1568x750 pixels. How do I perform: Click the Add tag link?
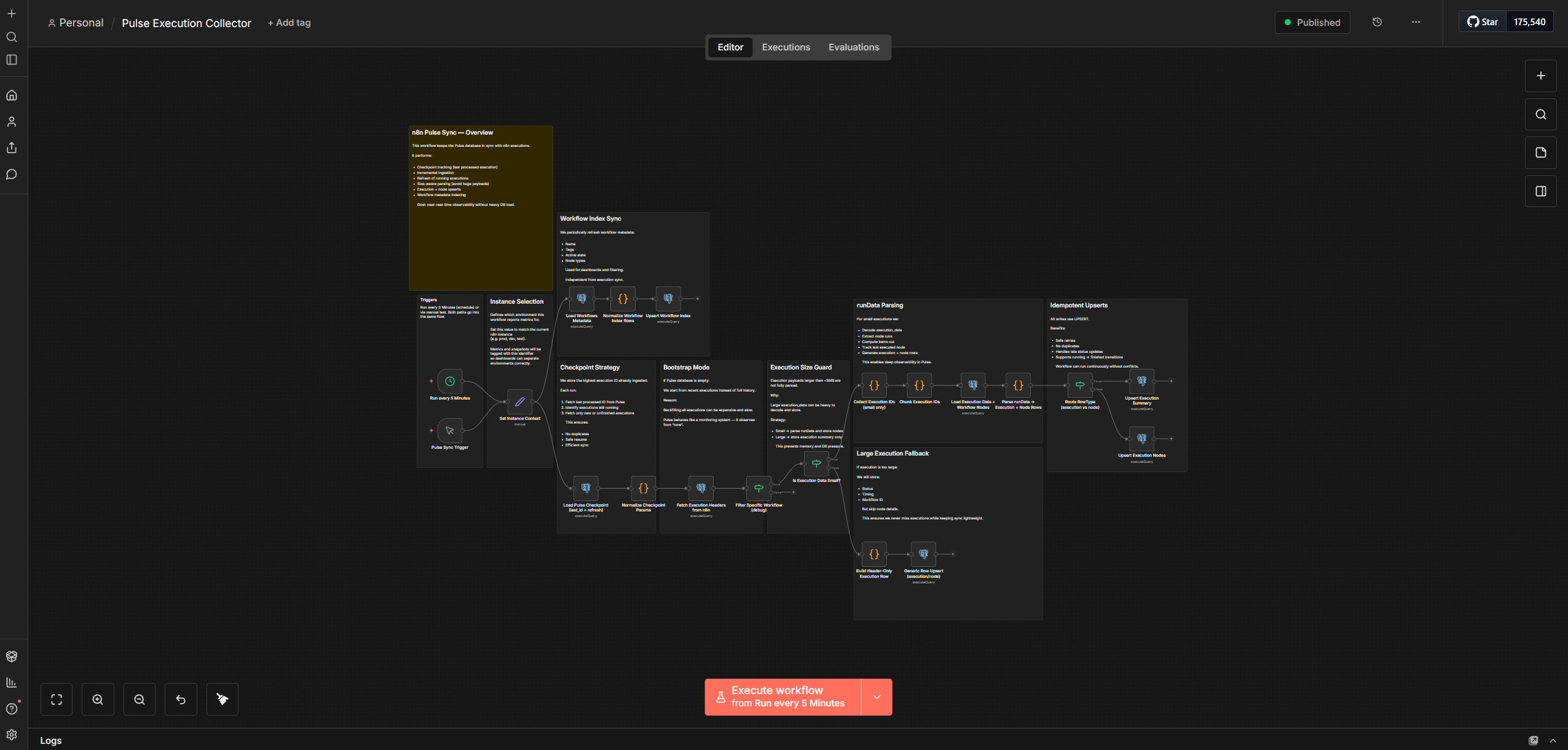point(290,23)
